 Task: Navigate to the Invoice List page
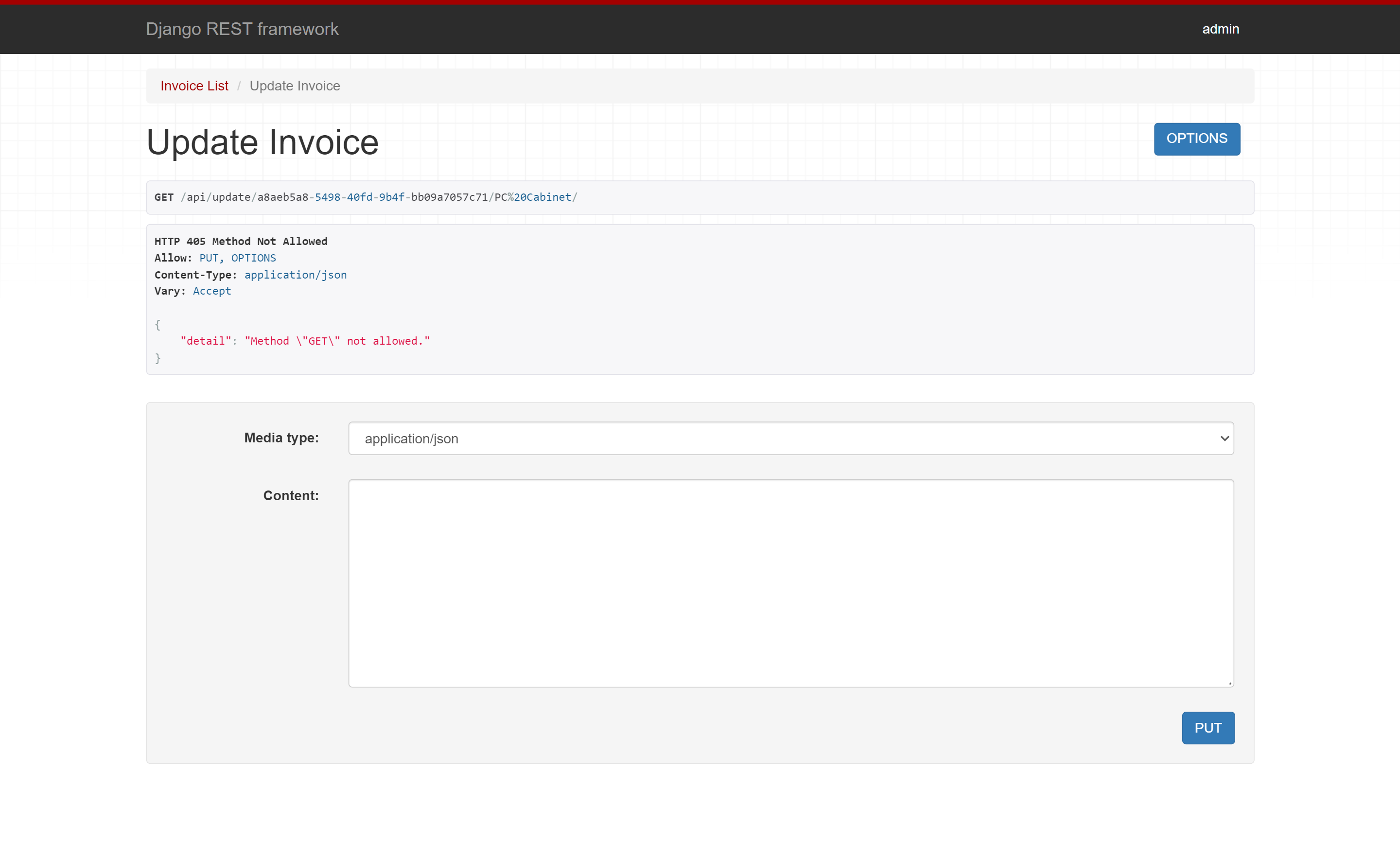194,86
